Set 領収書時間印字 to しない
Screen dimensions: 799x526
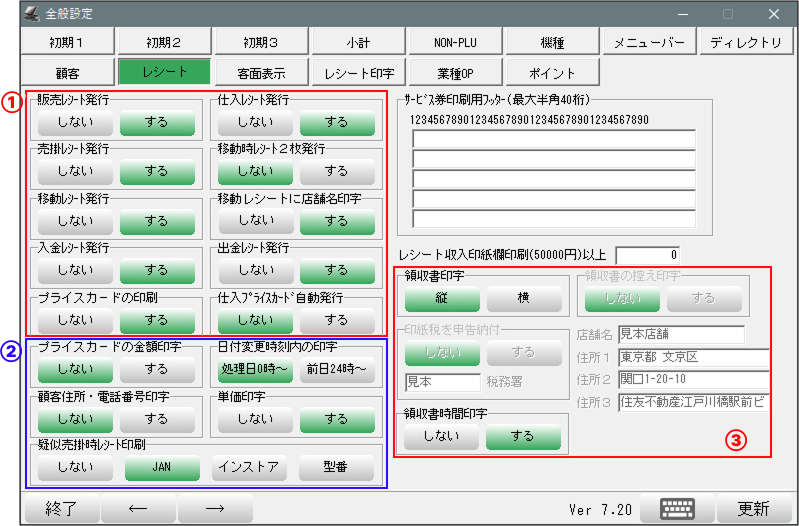coord(435,437)
